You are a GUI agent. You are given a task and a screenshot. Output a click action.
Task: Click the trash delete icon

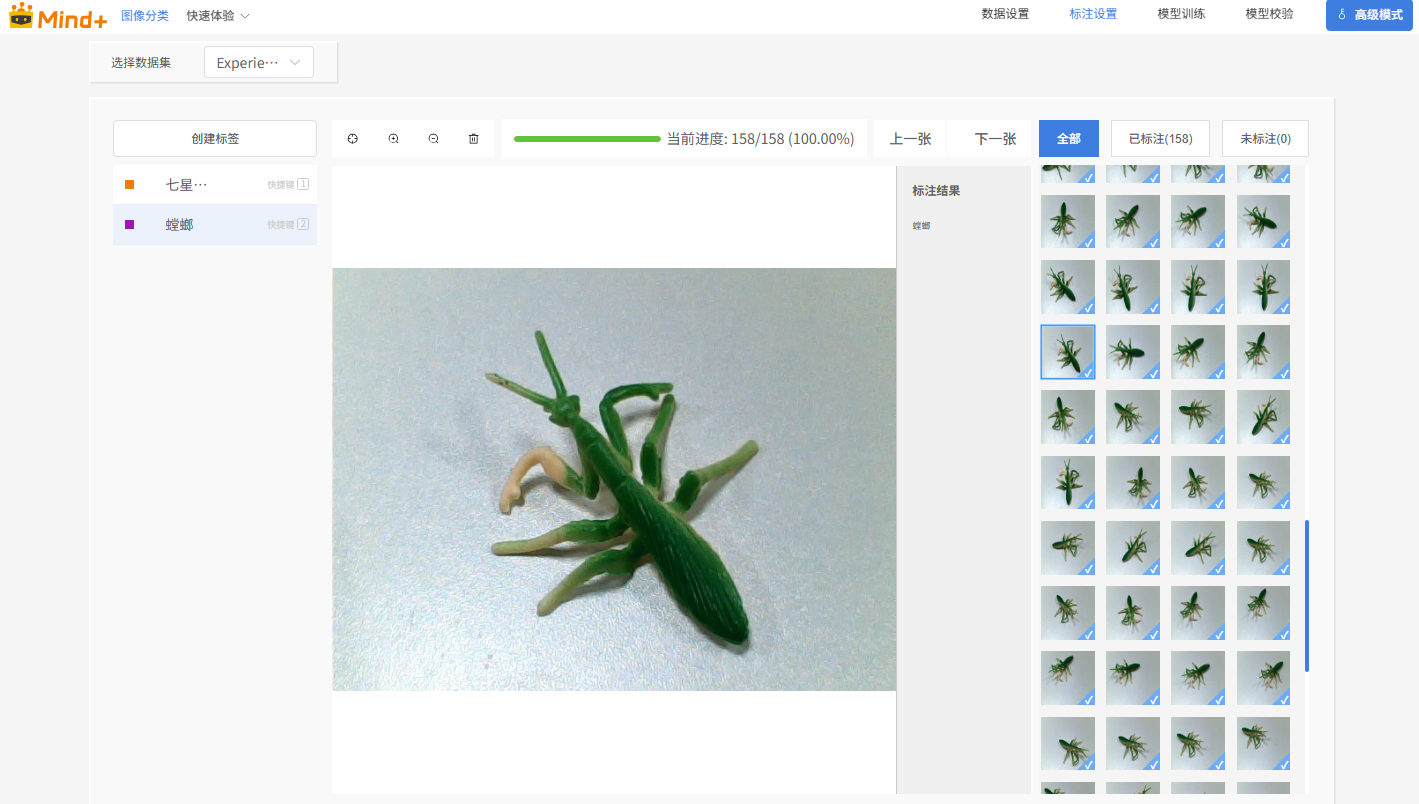pos(474,139)
